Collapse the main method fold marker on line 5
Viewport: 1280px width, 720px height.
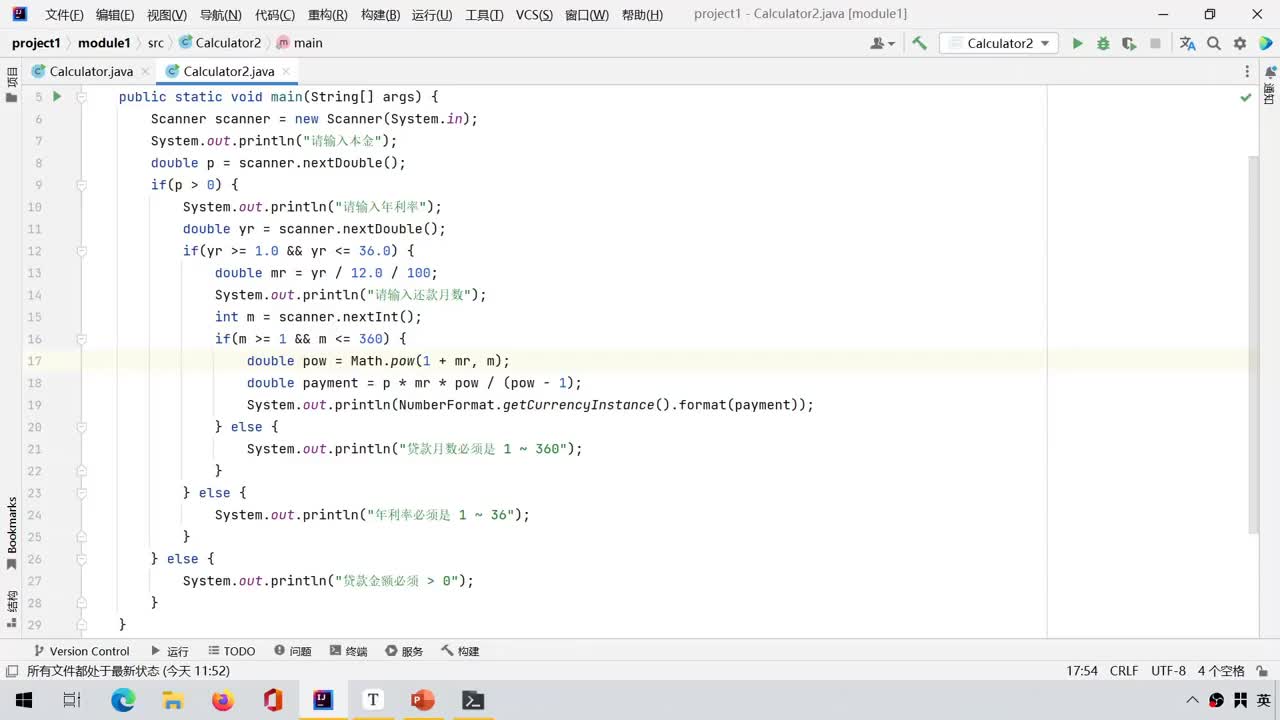coord(82,97)
